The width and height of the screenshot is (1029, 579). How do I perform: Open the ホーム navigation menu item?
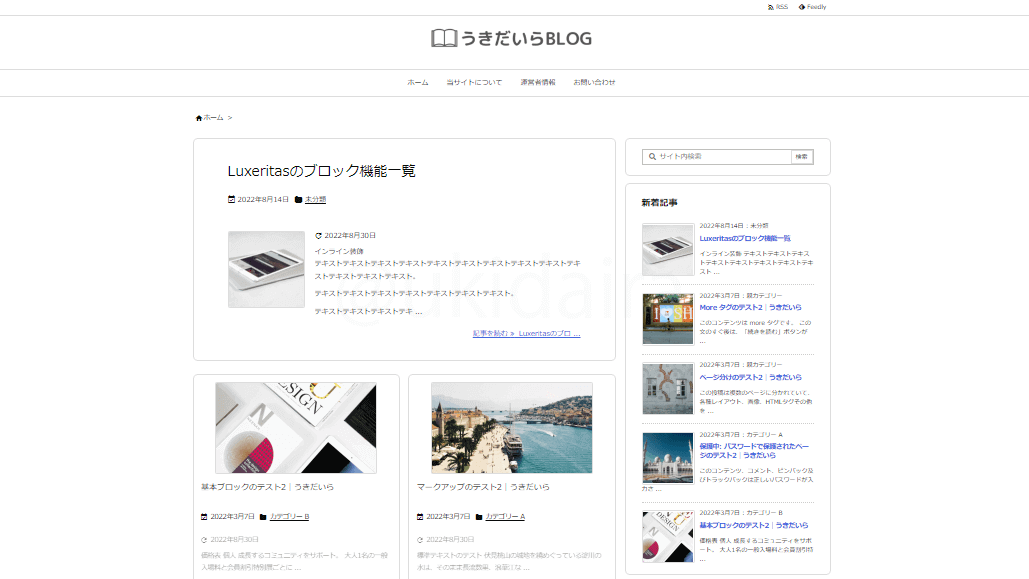point(417,83)
